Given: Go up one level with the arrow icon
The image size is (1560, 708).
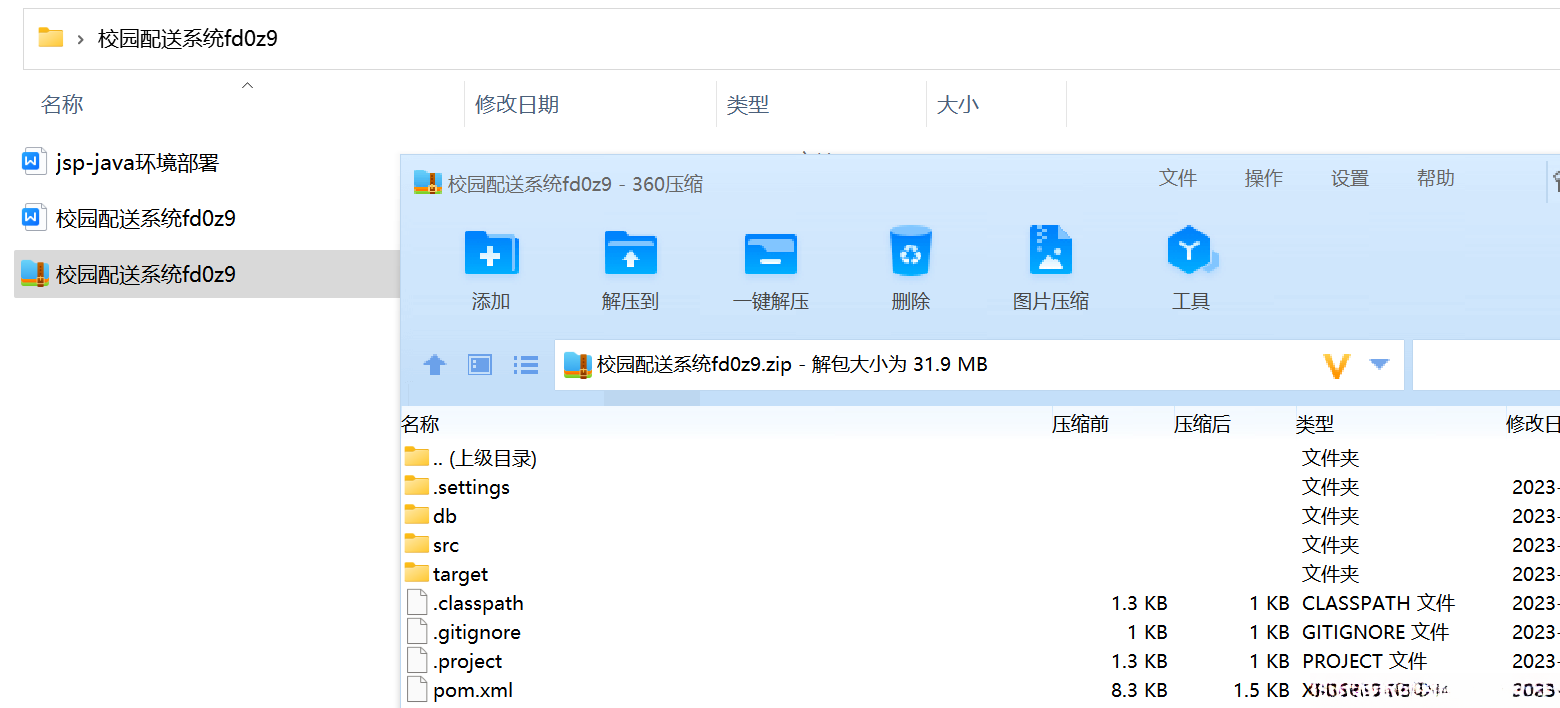Looking at the screenshot, I should 434,365.
